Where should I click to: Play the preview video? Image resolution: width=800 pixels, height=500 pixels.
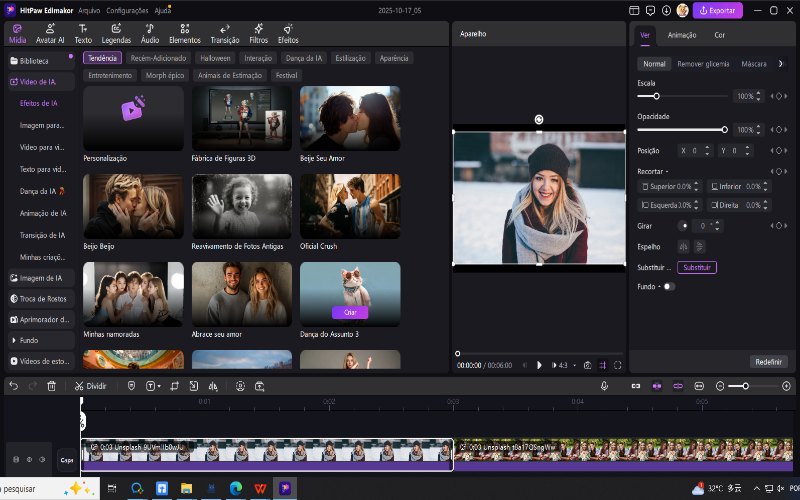point(539,365)
